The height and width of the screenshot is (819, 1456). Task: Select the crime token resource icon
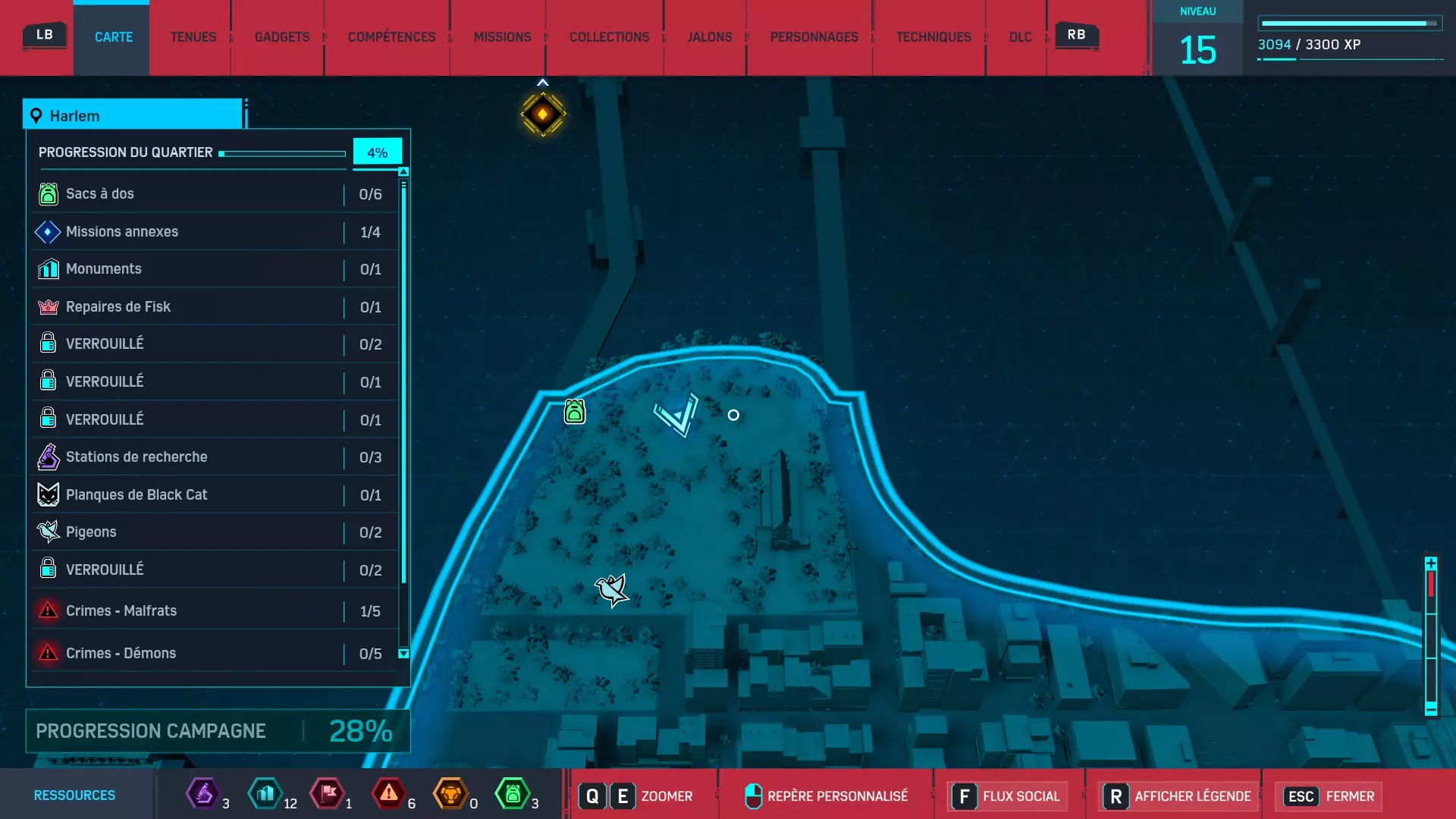pos(389,794)
